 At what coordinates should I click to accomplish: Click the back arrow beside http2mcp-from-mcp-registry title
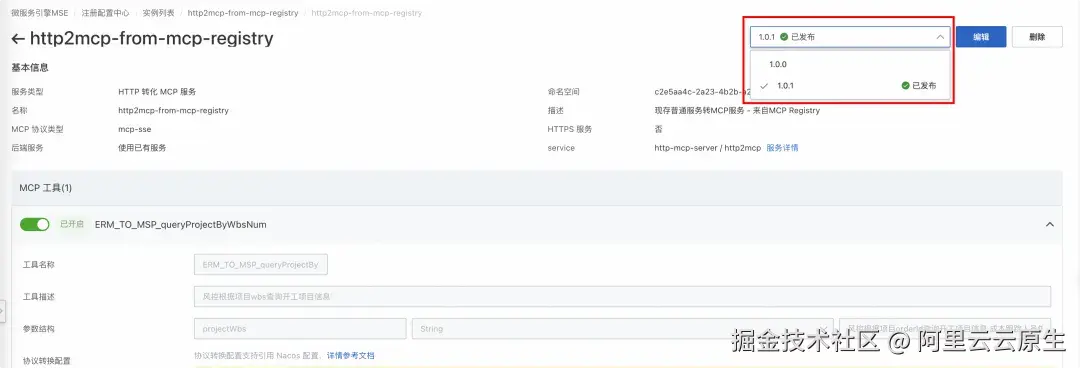coord(18,39)
